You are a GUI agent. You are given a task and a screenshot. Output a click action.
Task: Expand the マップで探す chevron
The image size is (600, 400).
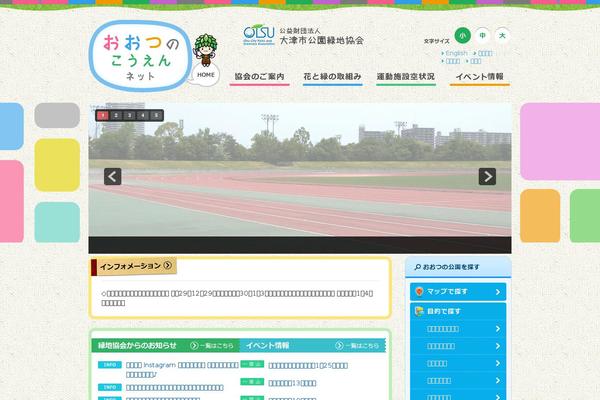[x=498, y=292]
